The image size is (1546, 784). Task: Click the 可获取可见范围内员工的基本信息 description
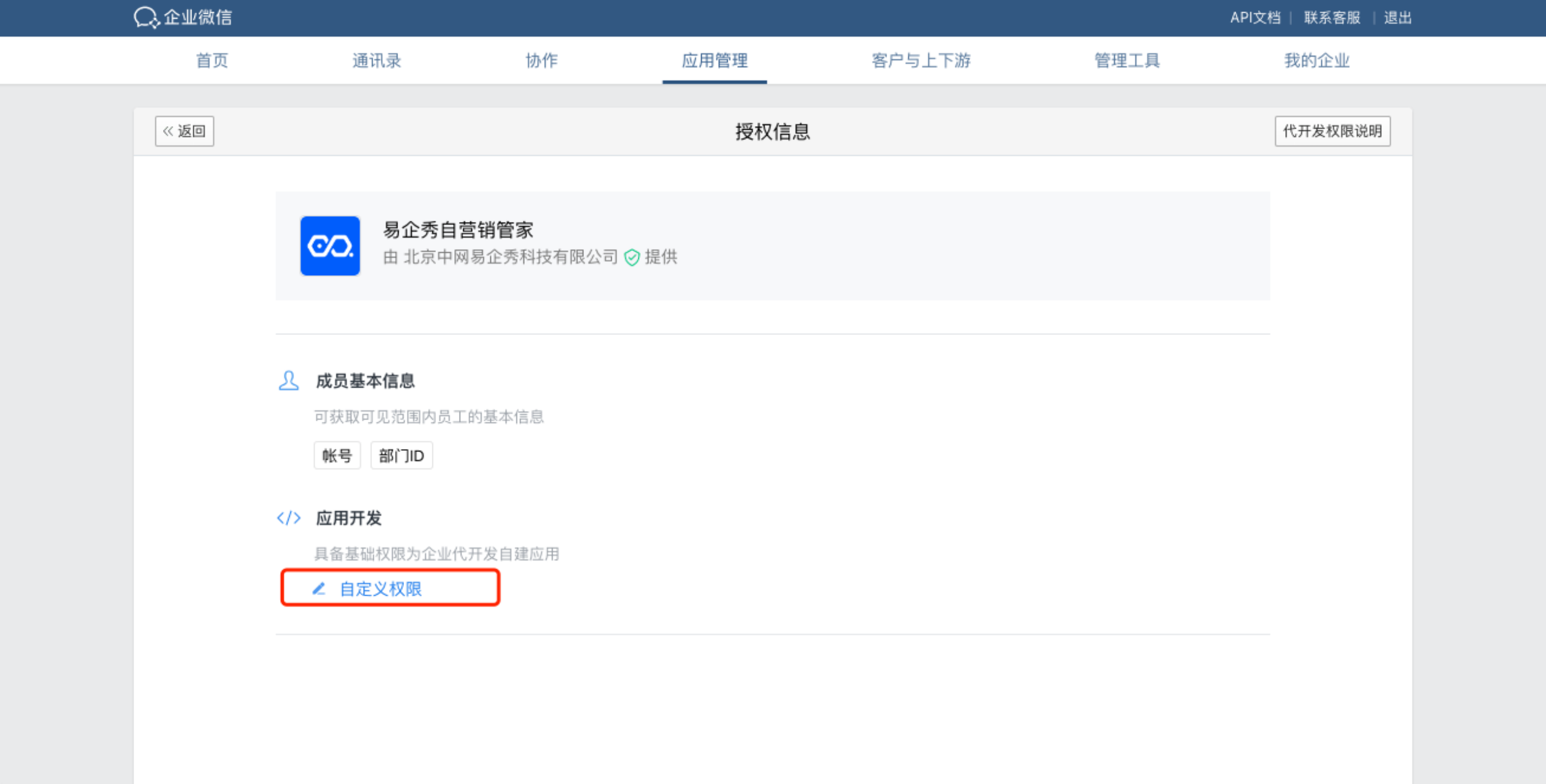click(429, 416)
